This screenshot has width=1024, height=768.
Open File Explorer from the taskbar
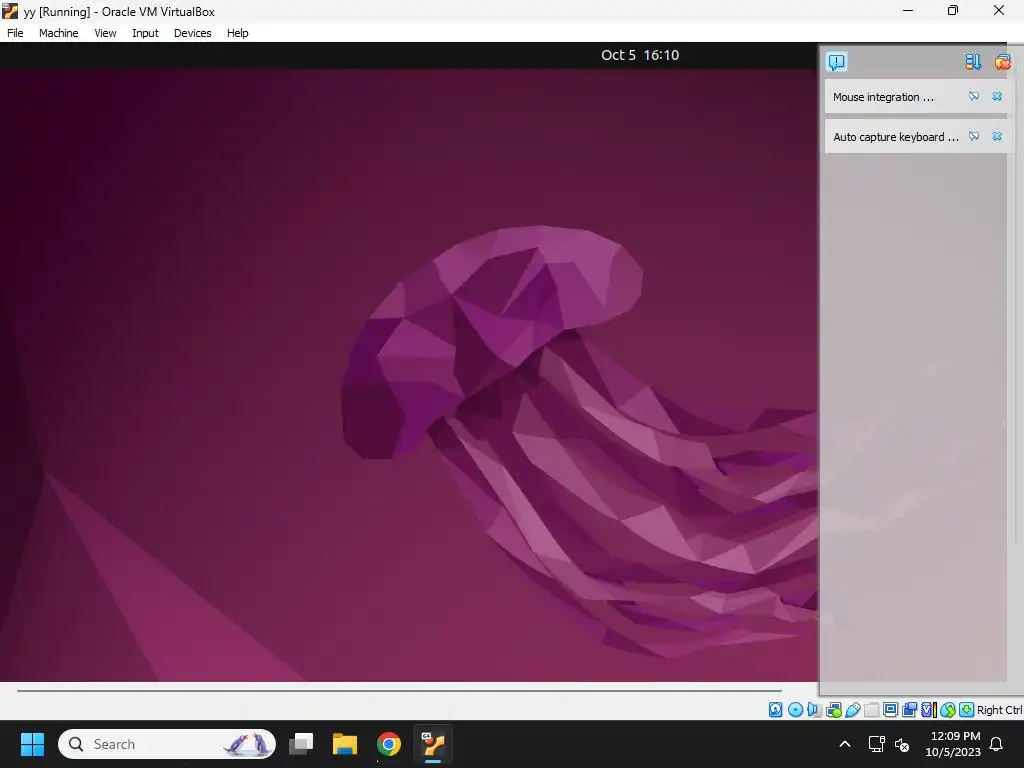[x=345, y=744]
